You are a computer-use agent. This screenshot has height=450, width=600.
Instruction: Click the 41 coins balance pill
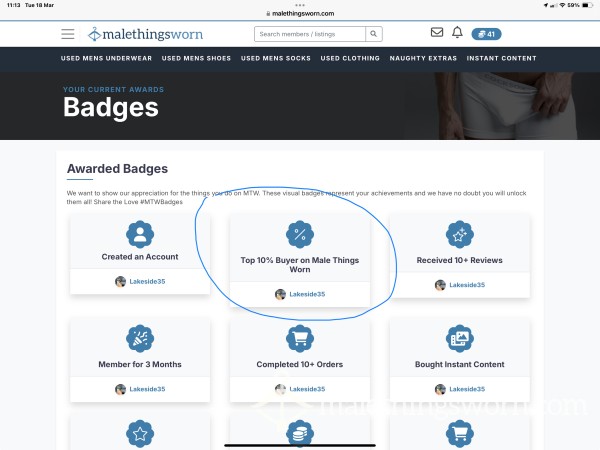486,34
